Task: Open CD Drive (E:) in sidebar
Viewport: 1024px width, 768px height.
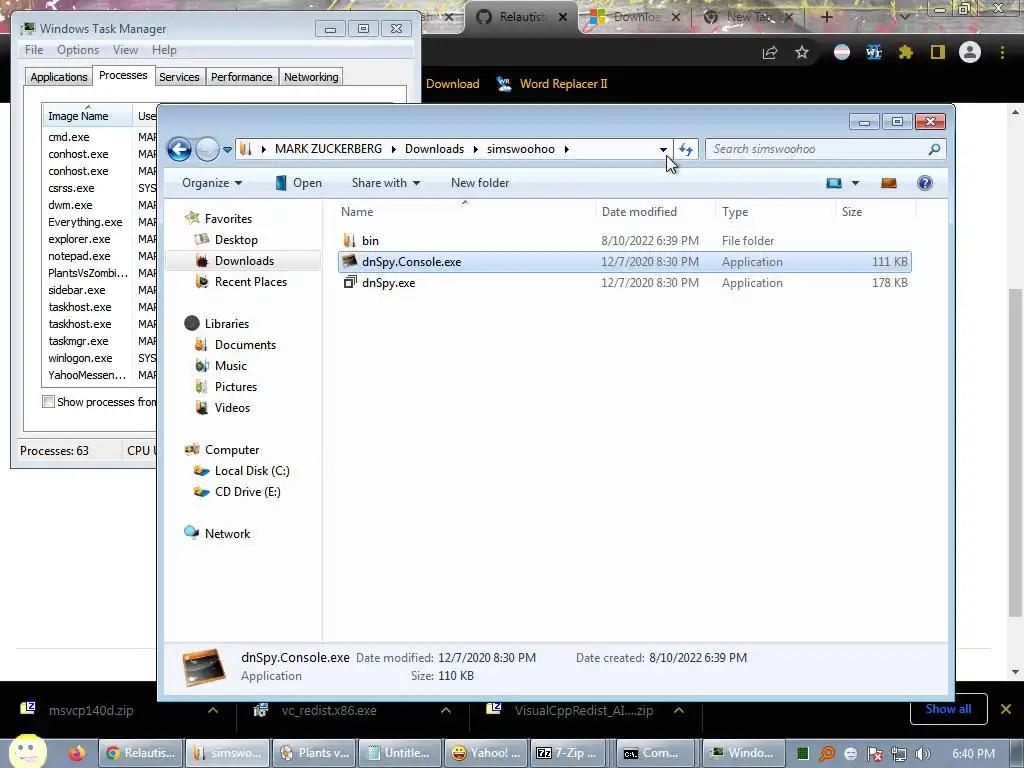Action: click(248, 492)
